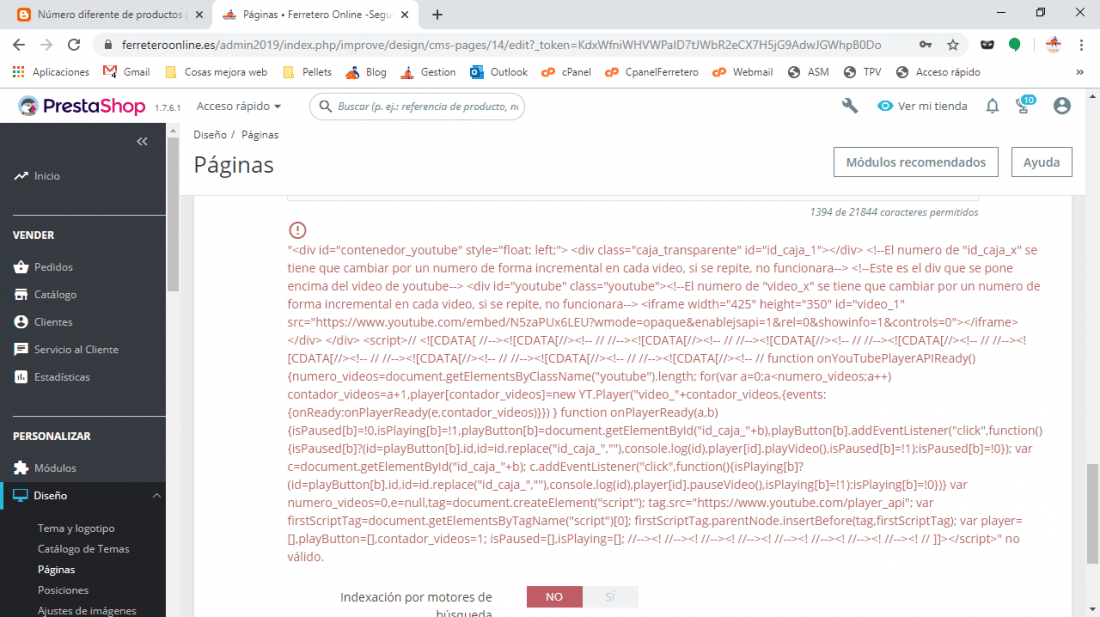Click the Pedidos basket icon
1100x617 pixels.
point(21,267)
